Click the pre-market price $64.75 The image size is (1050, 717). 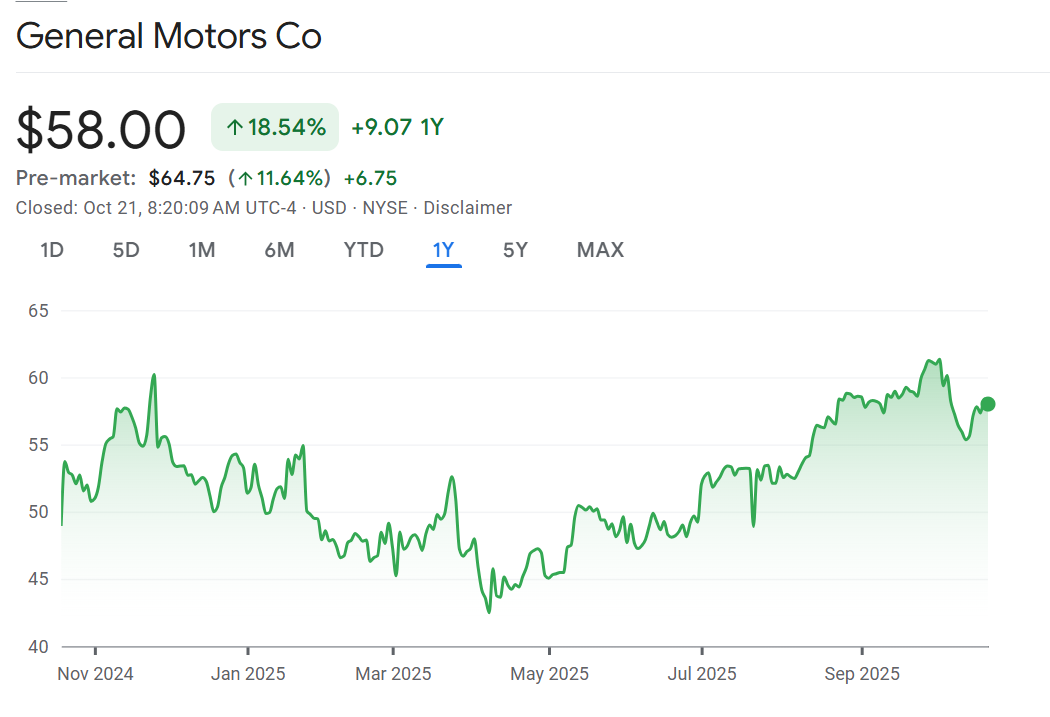pos(182,179)
